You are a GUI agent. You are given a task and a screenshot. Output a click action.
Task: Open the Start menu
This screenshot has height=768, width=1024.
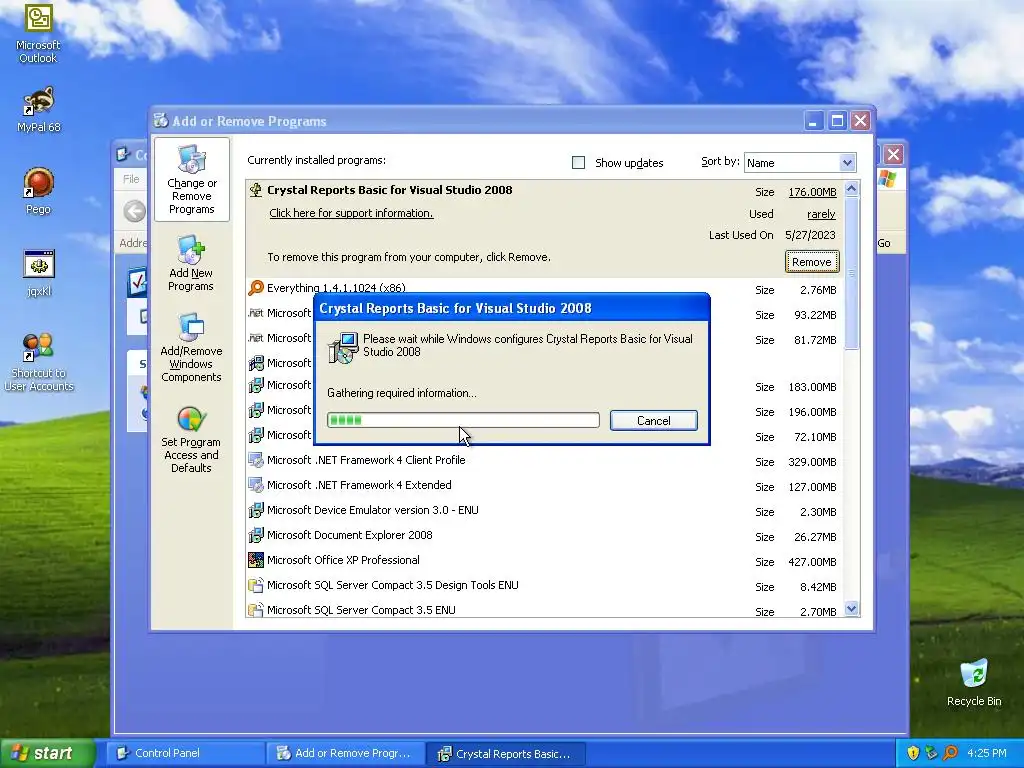point(47,753)
